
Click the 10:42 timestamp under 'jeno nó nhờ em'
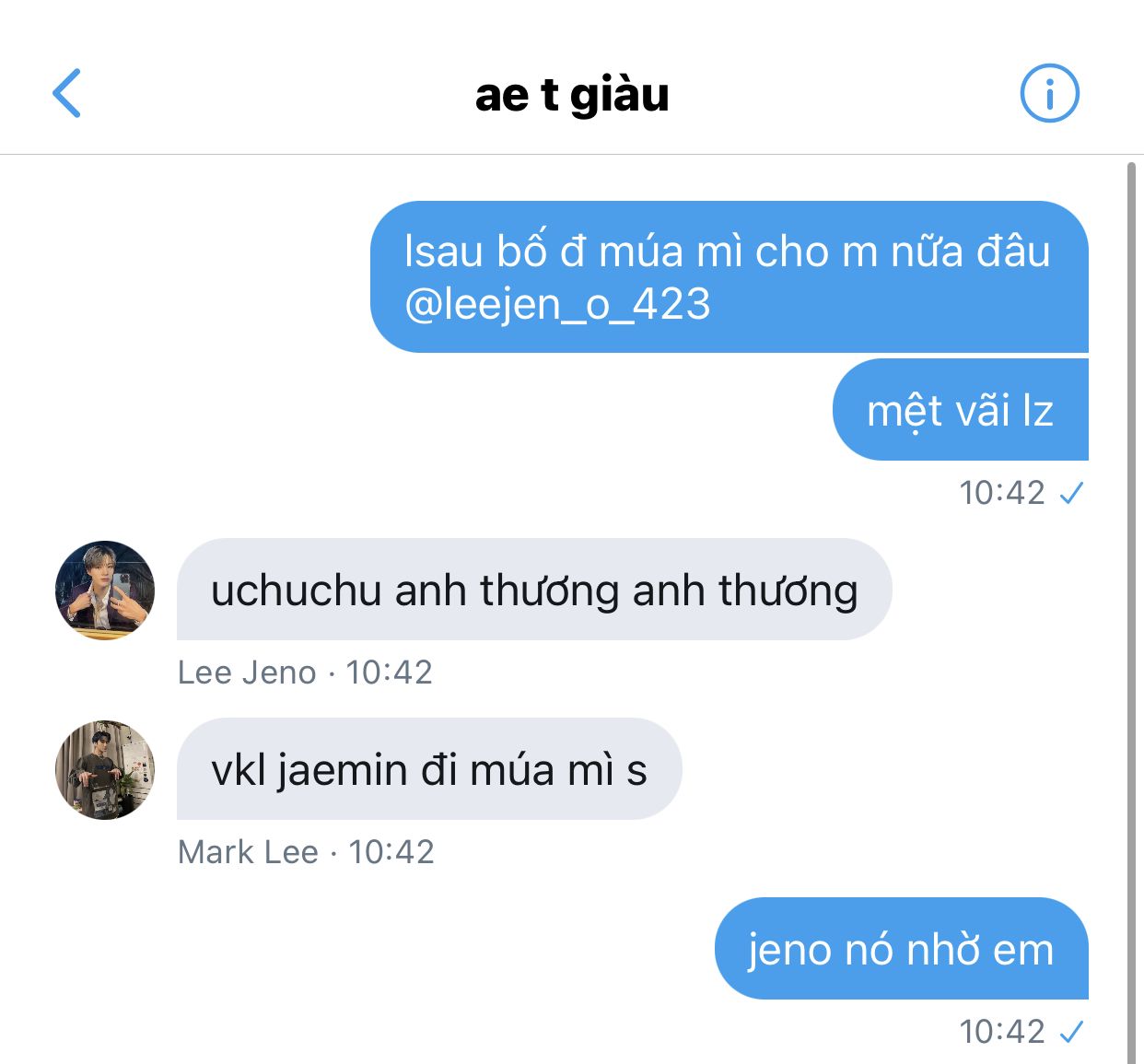1002,1032
